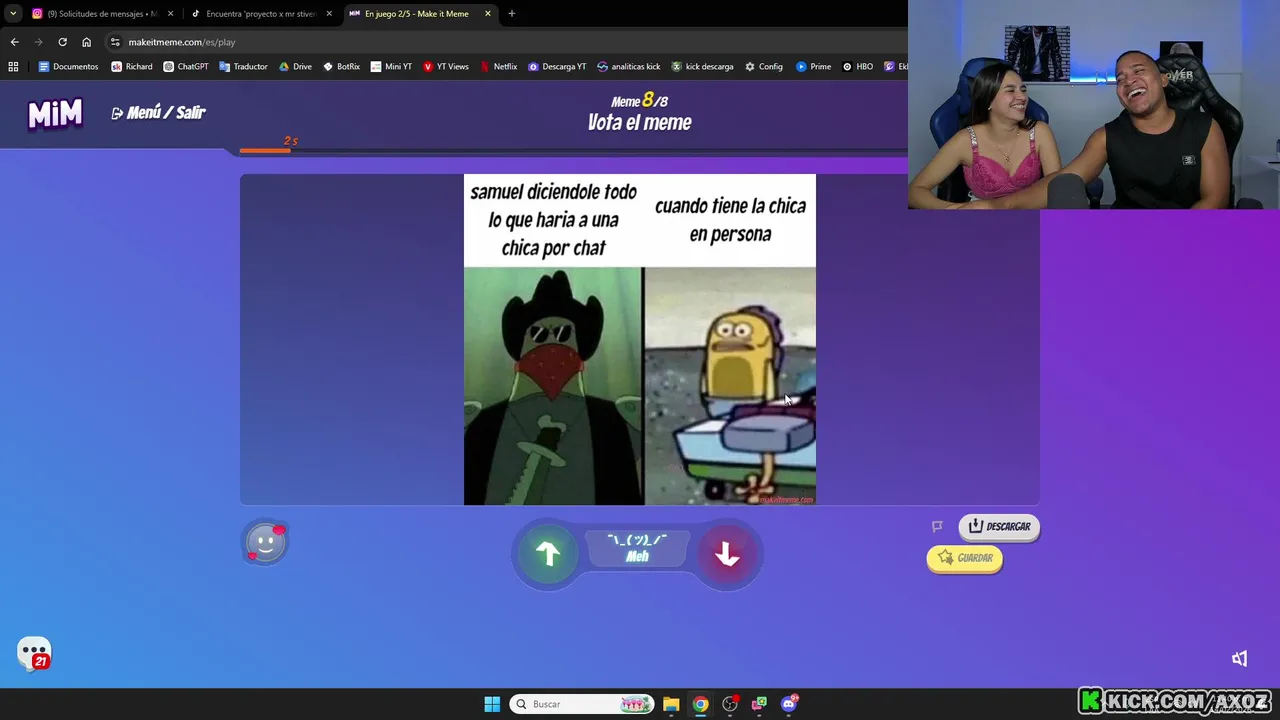Open chat app icon beside OBS

pyautogui.click(x=759, y=704)
